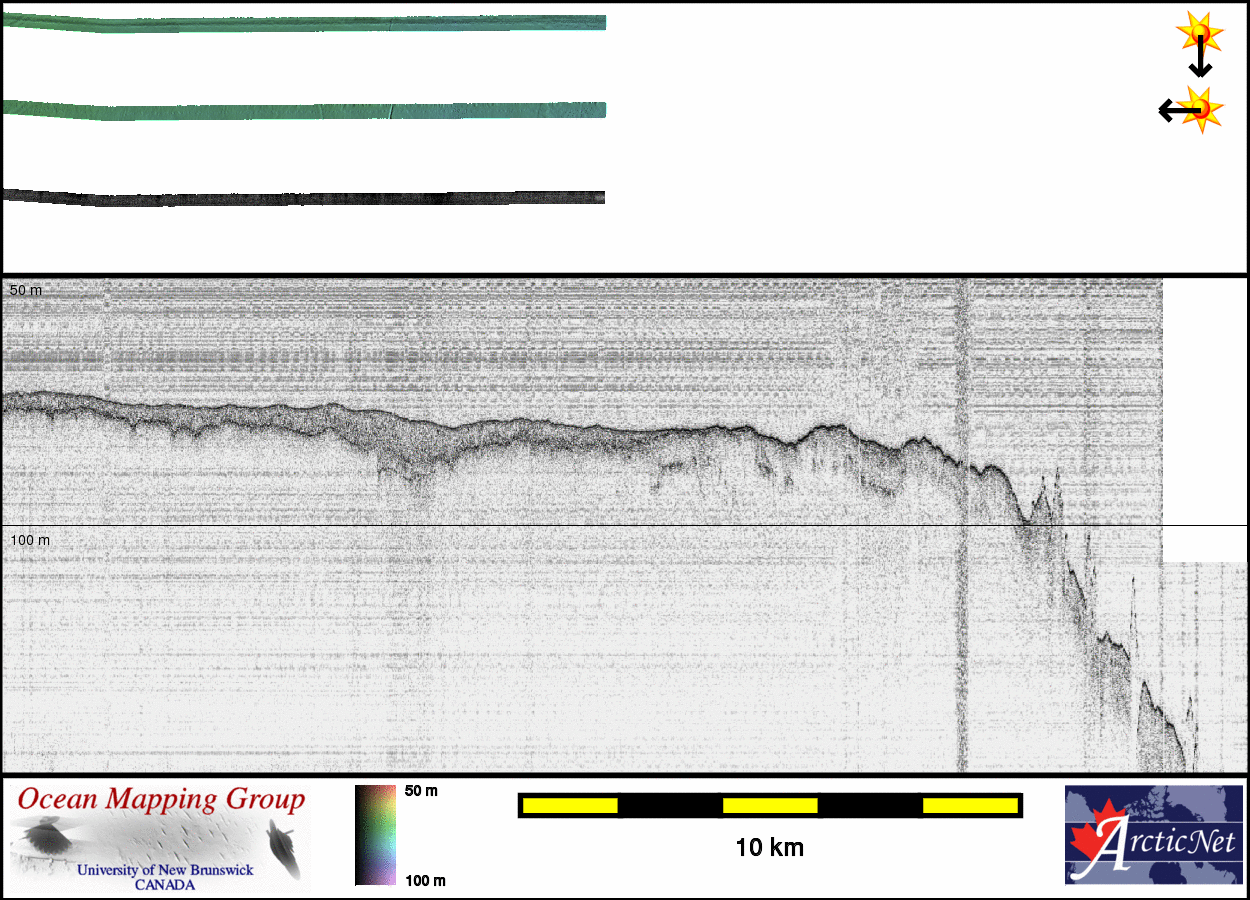Click the 100 m depth label in profile
Image resolution: width=1250 pixels, height=900 pixels.
[x=29, y=540]
